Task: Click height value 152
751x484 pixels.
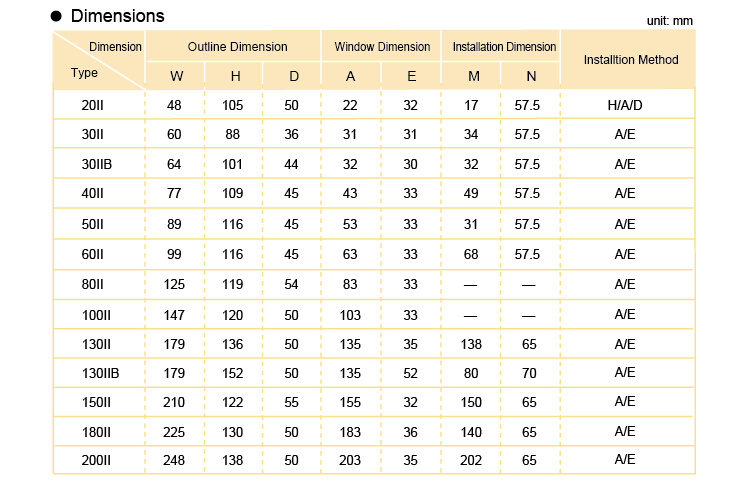Action: click(232, 373)
